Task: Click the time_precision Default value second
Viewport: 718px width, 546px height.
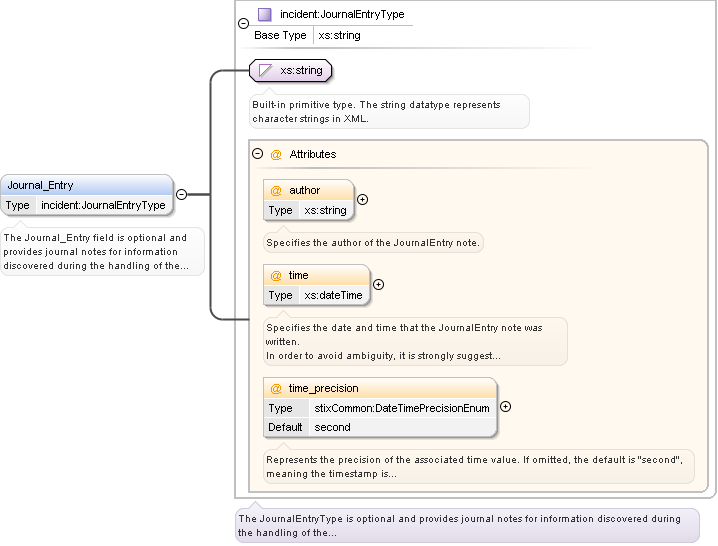Action: click(x=332, y=427)
